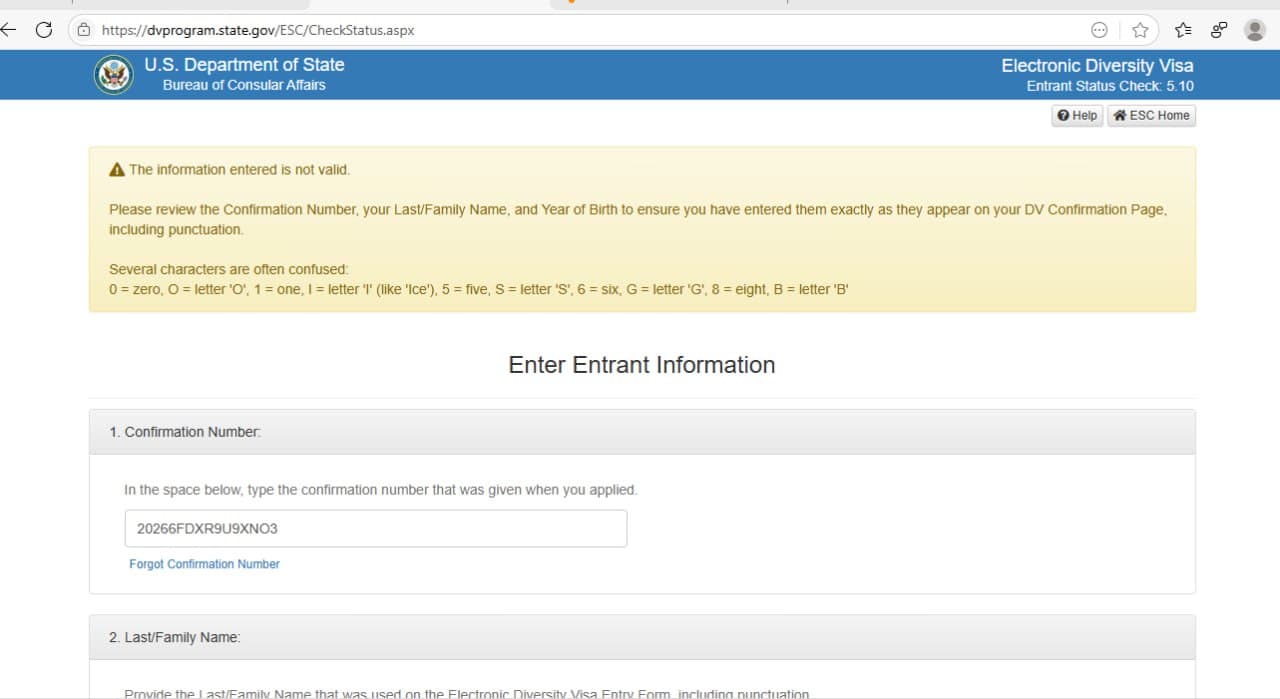Click the '0 = zero, O = letter' character hint line

pyautogui.click(x=479, y=290)
